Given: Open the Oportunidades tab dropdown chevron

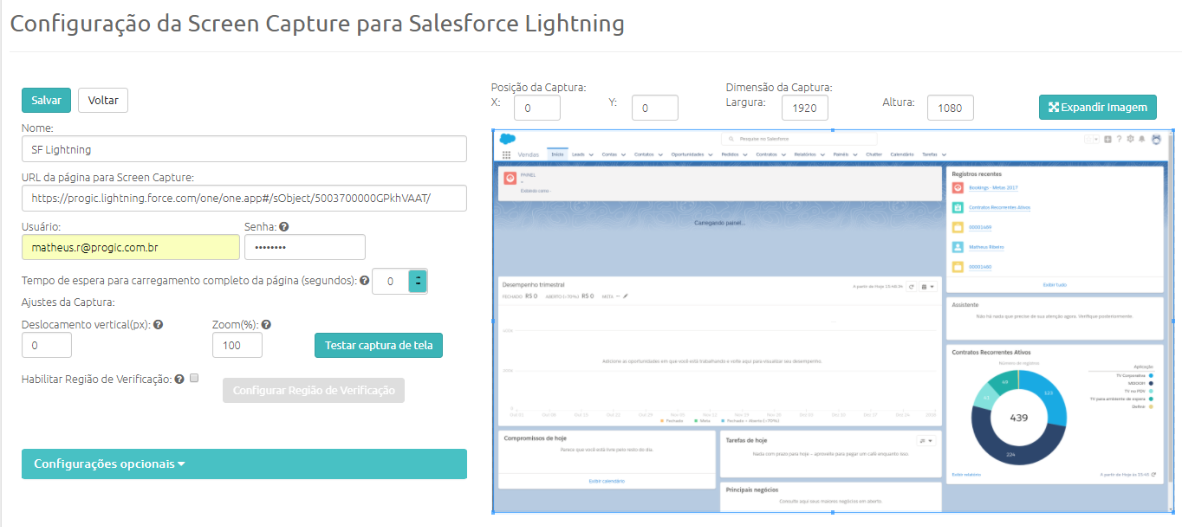Looking at the screenshot, I should (710, 155).
